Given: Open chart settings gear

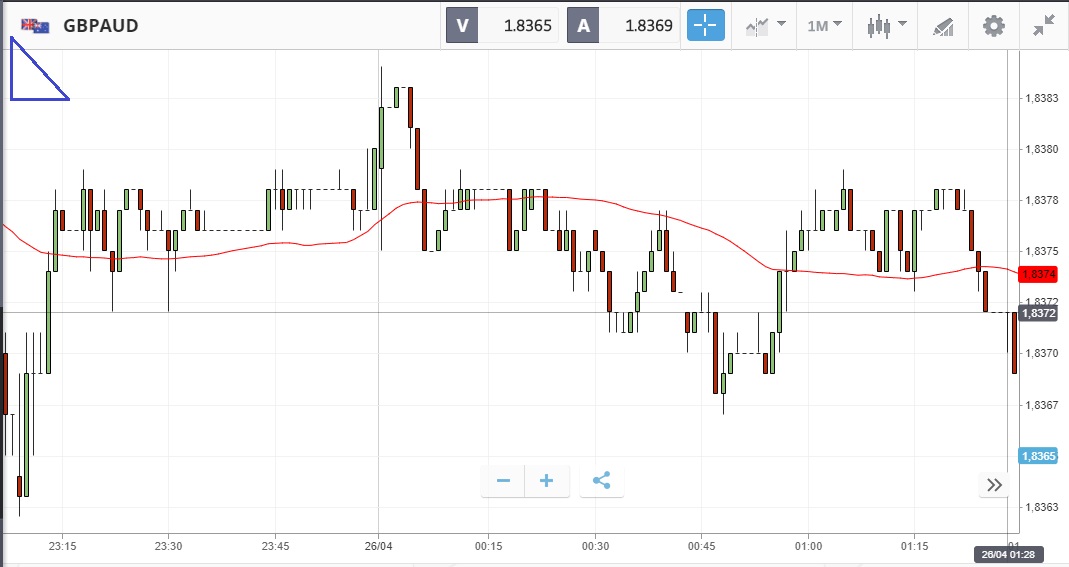Looking at the screenshot, I should click(993, 26).
